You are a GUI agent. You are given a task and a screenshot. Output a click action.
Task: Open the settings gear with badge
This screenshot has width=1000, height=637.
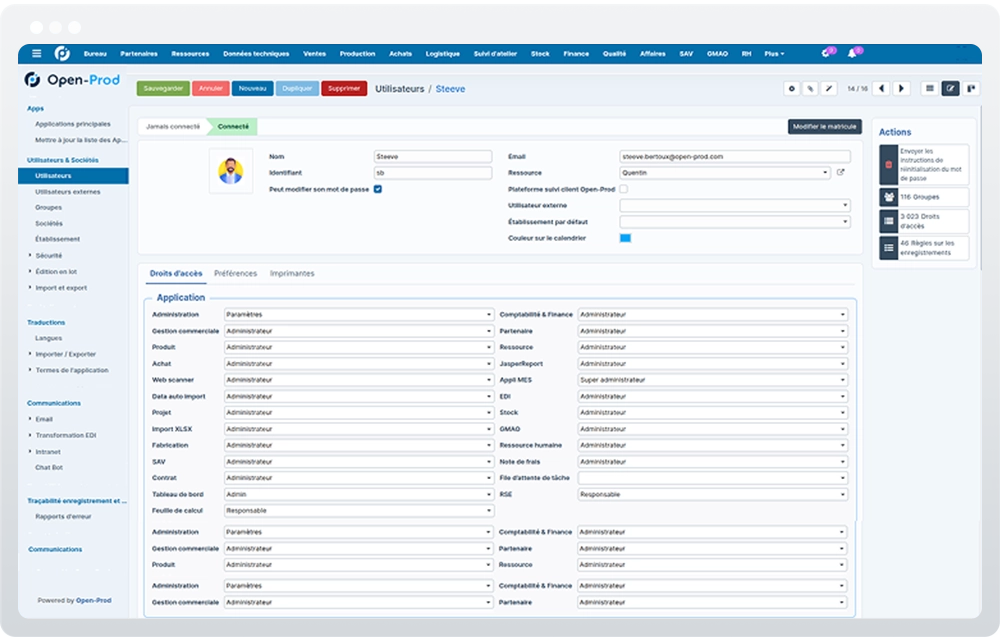[827, 54]
